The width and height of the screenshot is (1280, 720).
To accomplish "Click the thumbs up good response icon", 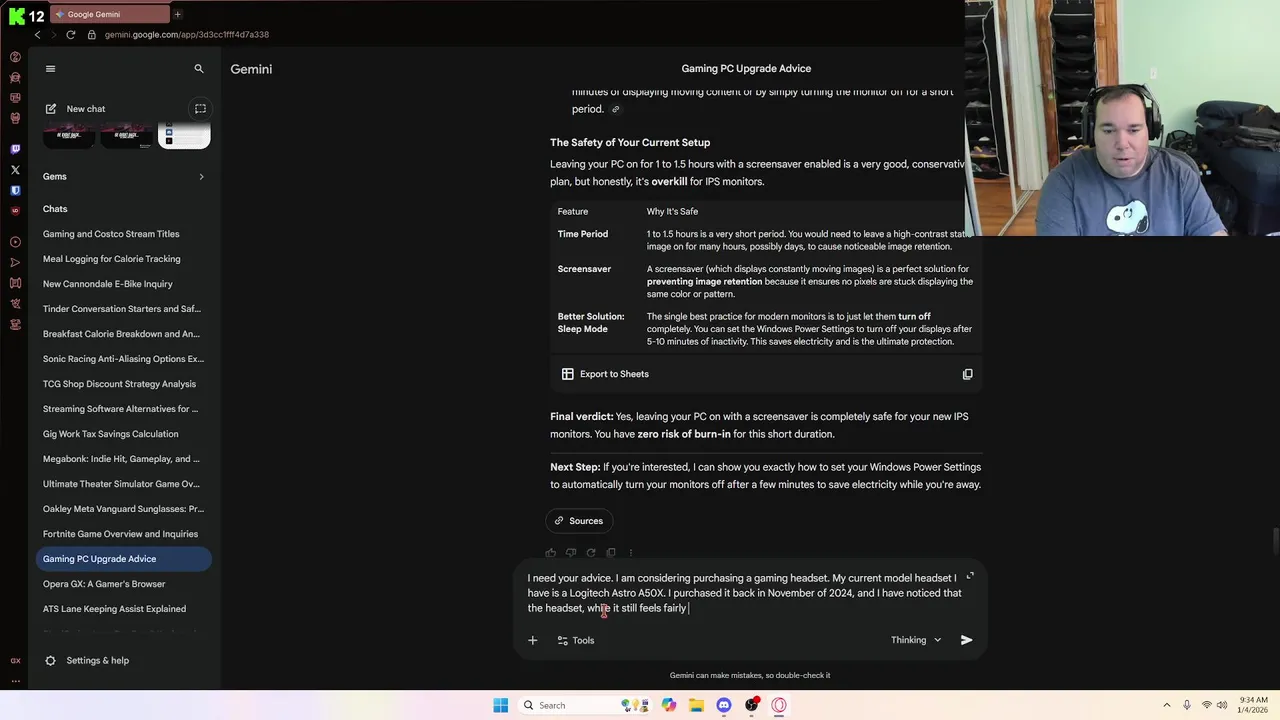I will (x=551, y=553).
